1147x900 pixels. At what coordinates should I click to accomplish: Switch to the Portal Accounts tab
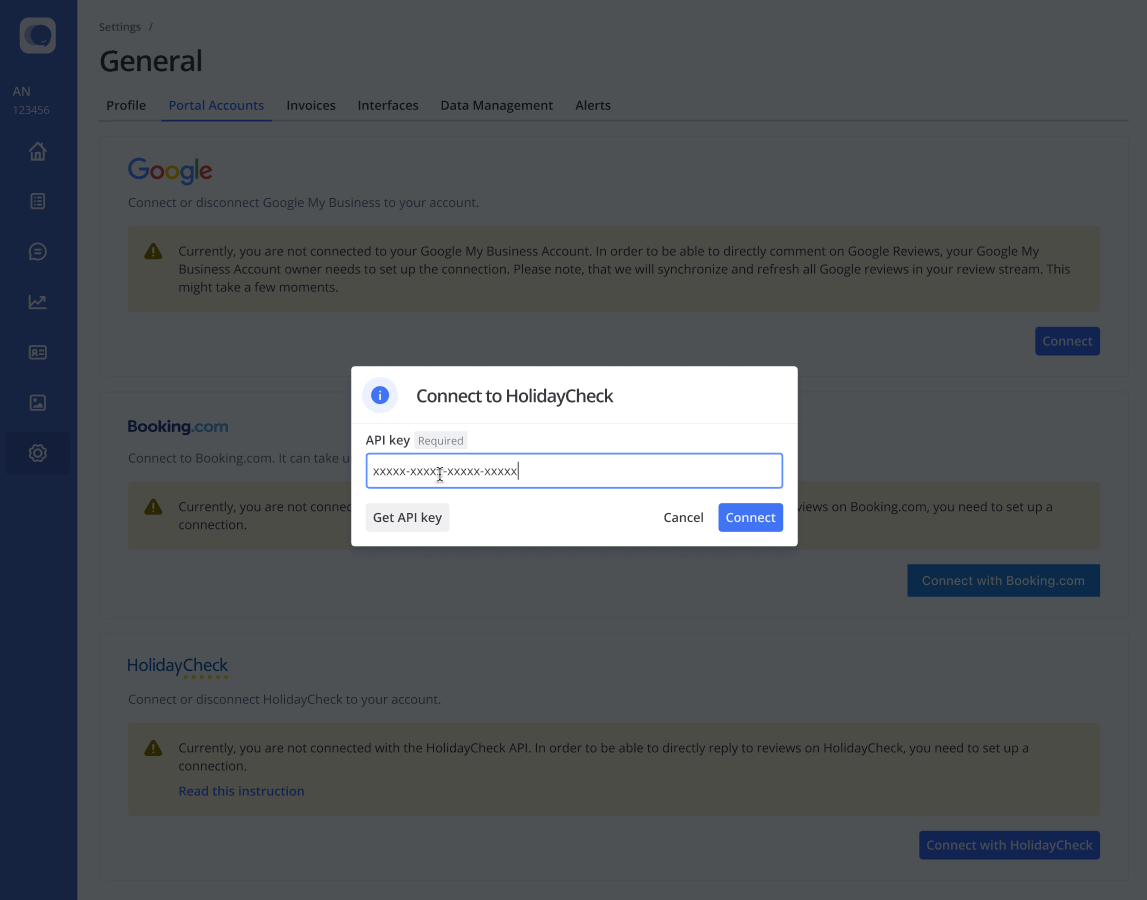216,105
